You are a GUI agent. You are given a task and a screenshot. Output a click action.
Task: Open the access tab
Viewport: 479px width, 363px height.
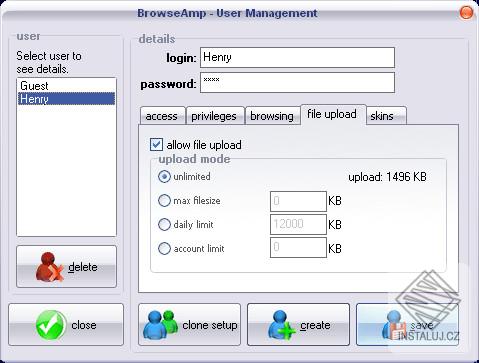162,116
